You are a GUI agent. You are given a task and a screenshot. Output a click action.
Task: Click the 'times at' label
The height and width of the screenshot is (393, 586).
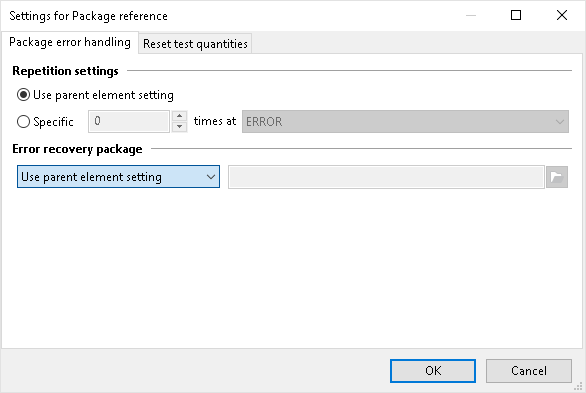[x=215, y=121]
